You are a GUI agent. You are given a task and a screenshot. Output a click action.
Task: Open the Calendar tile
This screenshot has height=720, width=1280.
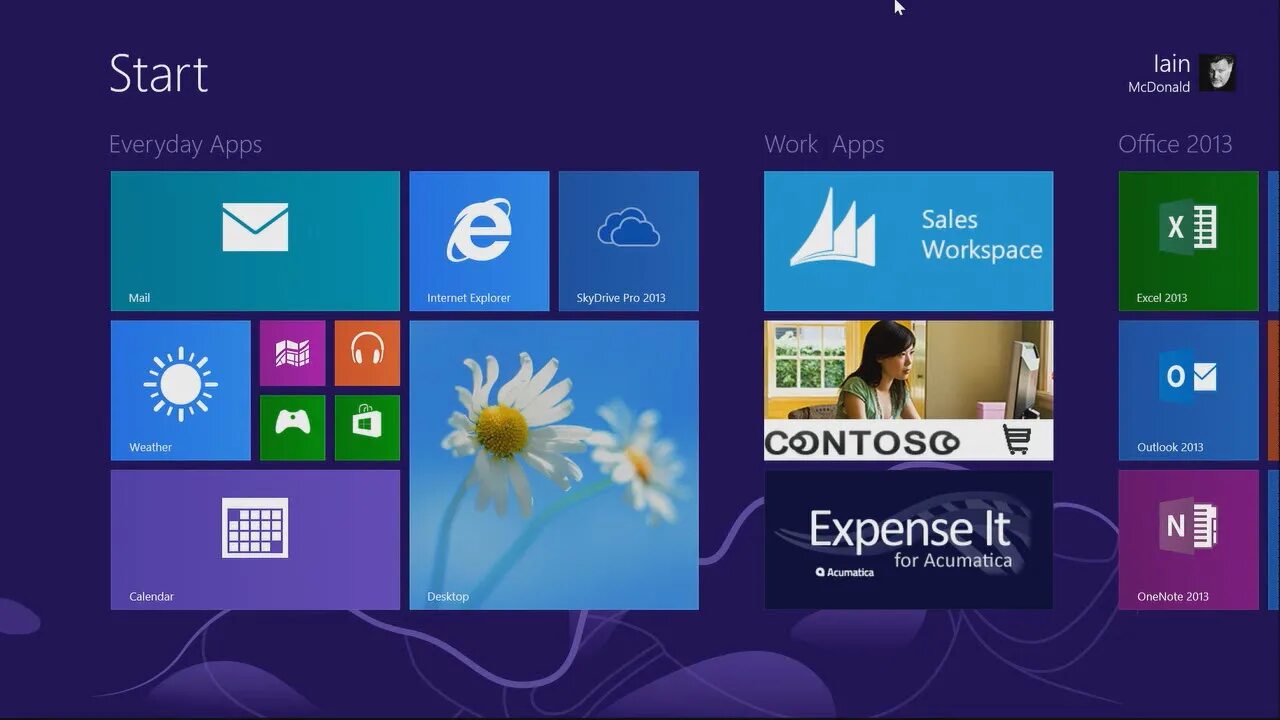click(x=255, y=540)
